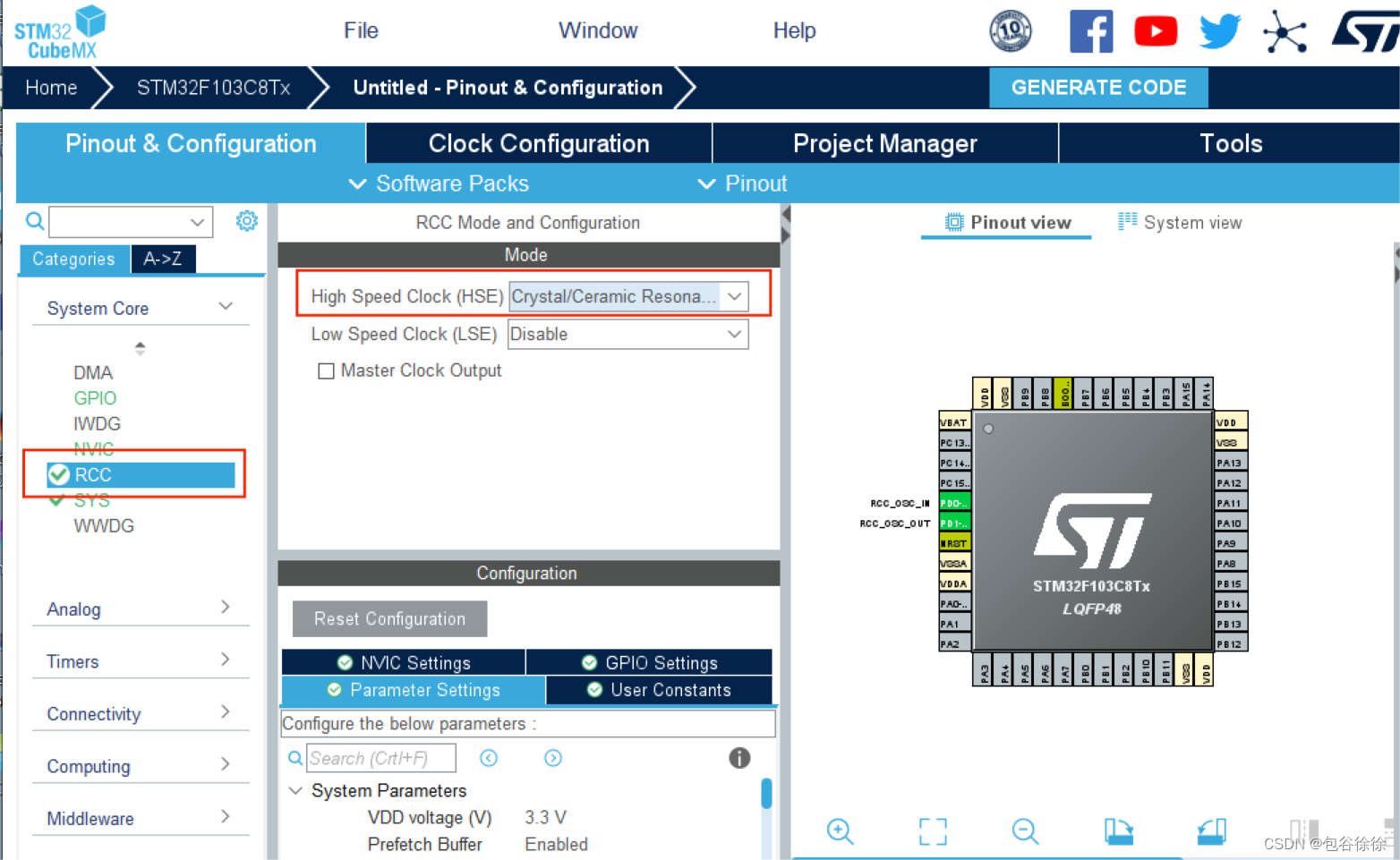
Task: Click the Reset Configuration button
Action: coord(389,618)
